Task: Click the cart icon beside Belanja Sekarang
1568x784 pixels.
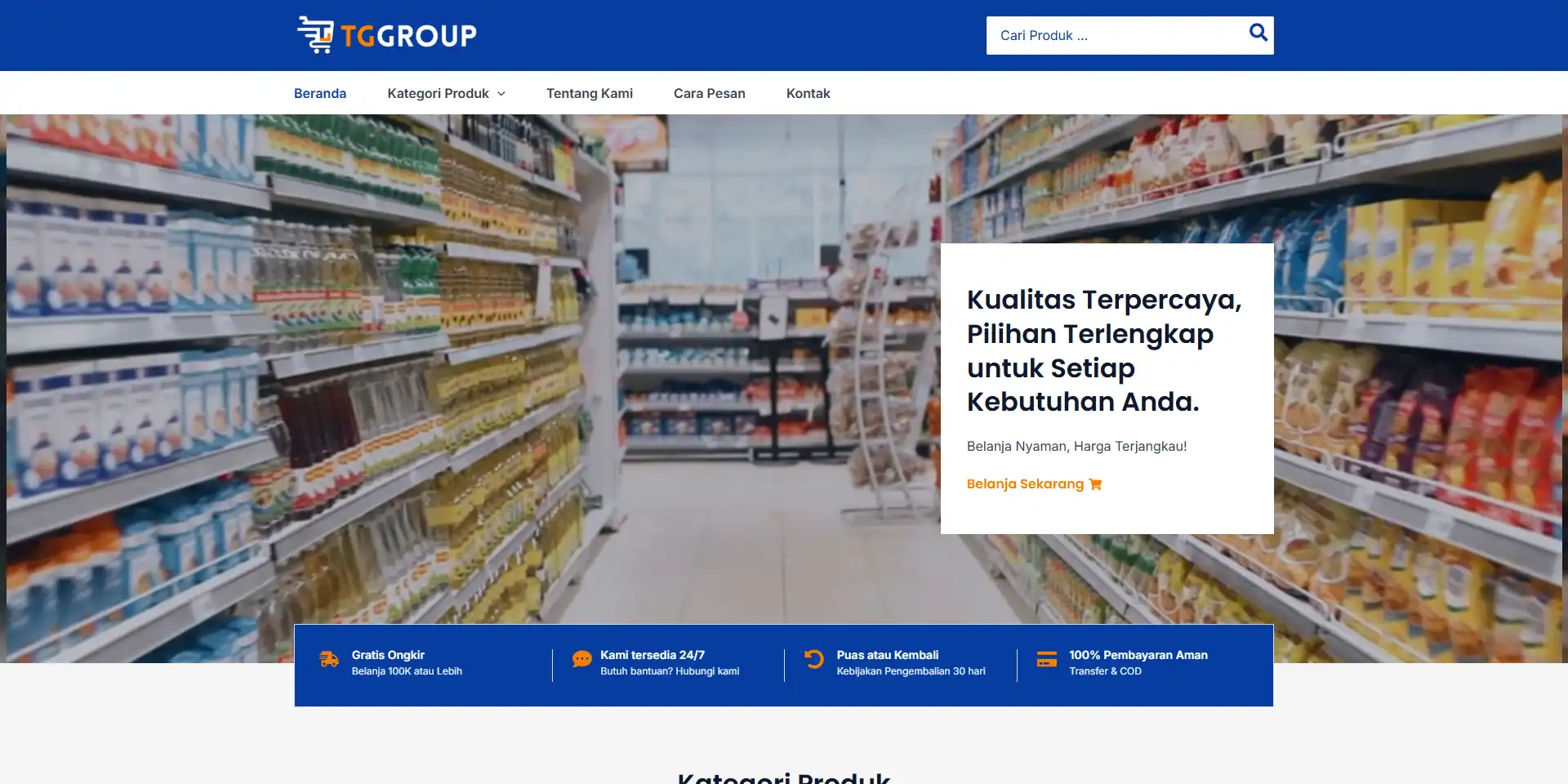Action: (x=1095, y=484)
